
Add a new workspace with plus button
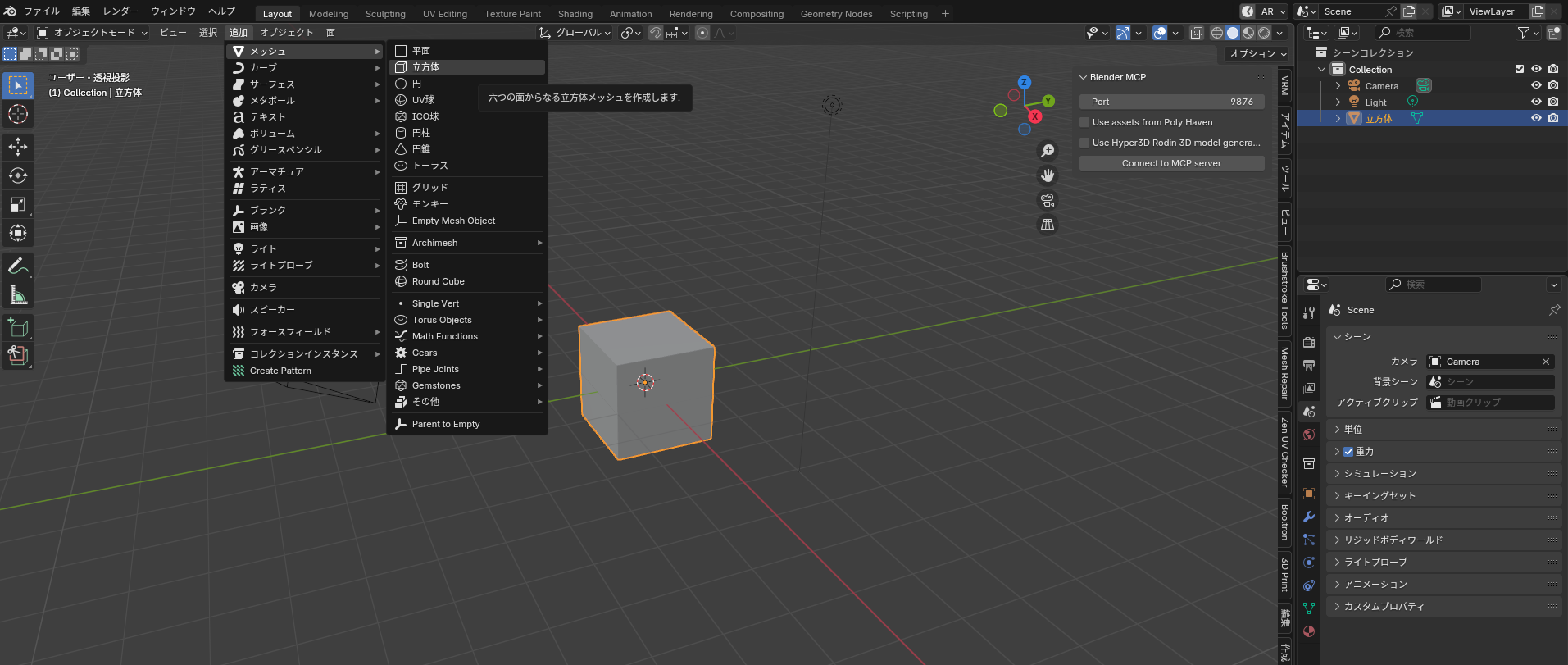[x=945, y=14]
